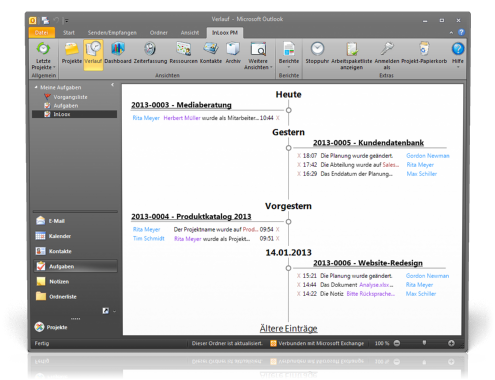This screenshot has height=380, width=495.
Task: Click the 100 % zoom level
Action: coord(382,343)
